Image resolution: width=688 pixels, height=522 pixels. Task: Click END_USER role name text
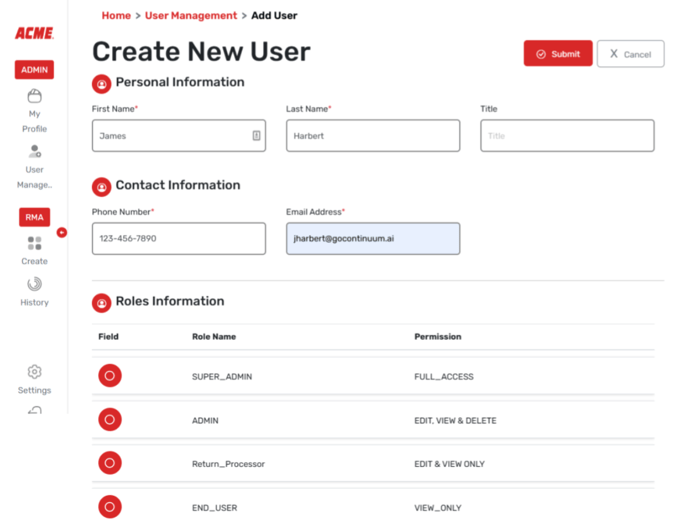[214, 508]
